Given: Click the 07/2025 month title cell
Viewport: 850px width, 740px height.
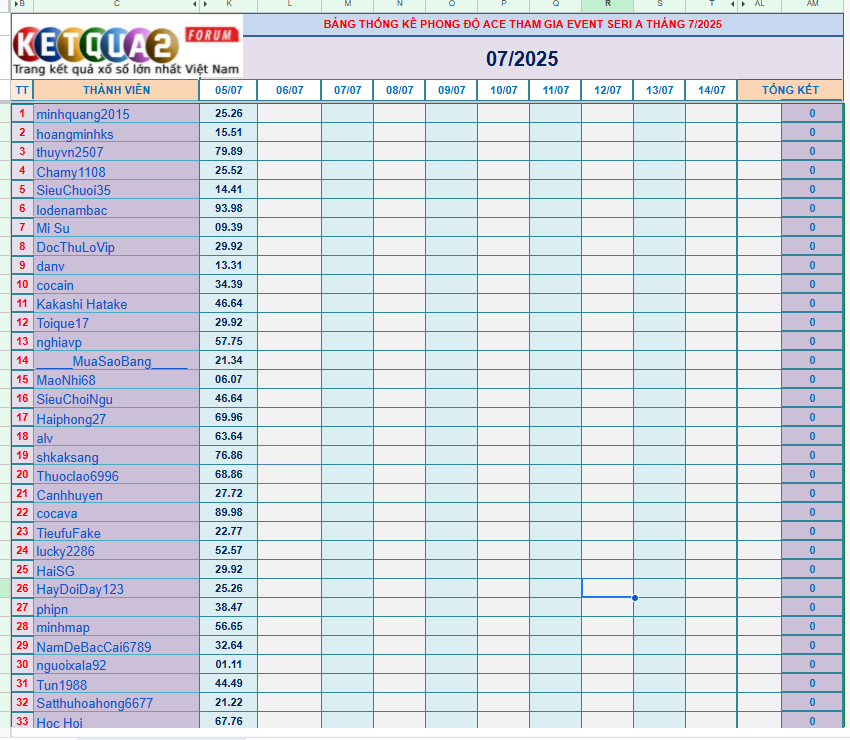Looking at the screenshot, I should [x=522, y=59].
